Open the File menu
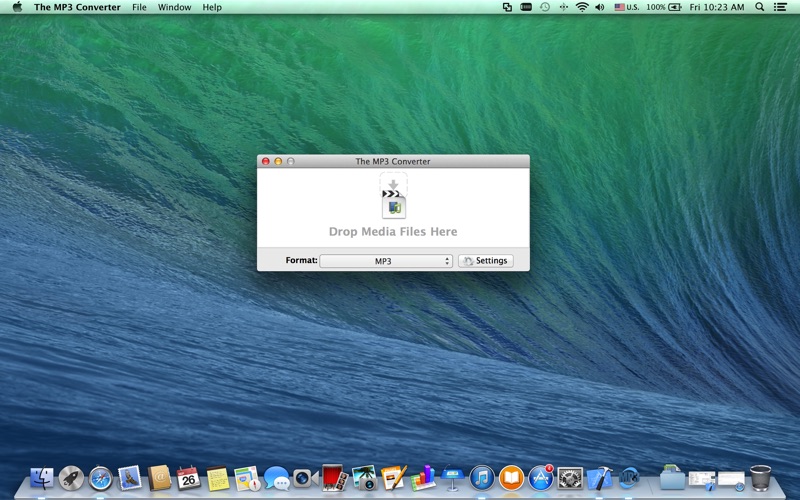The height and width of the screenshot is (500, 800). point(139,7)
